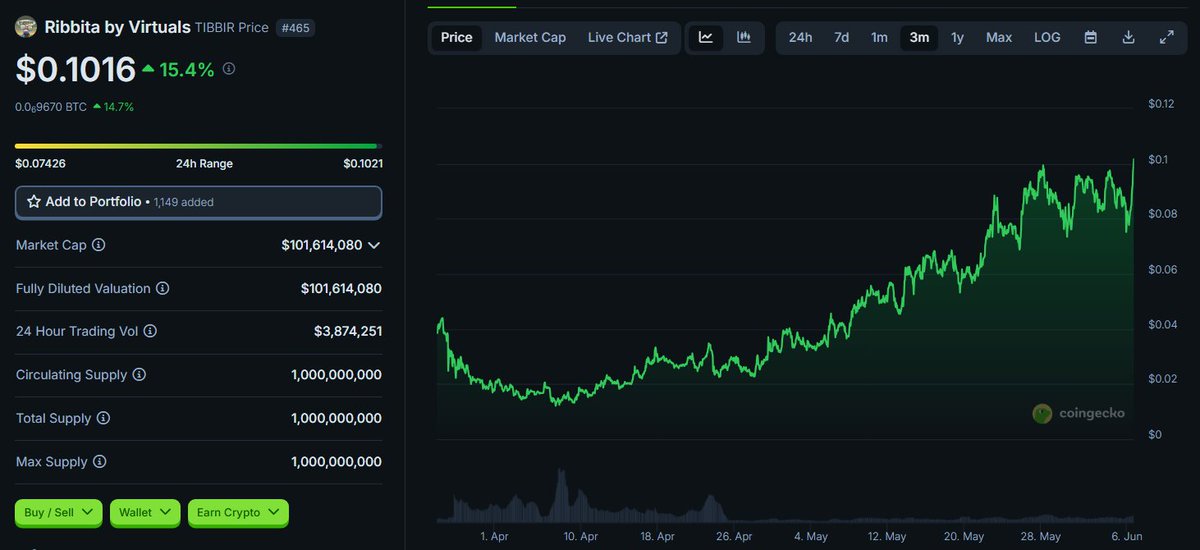Switch to line chart view icon
This screenshot has height=550, width=1200.
tap(706, 37)
